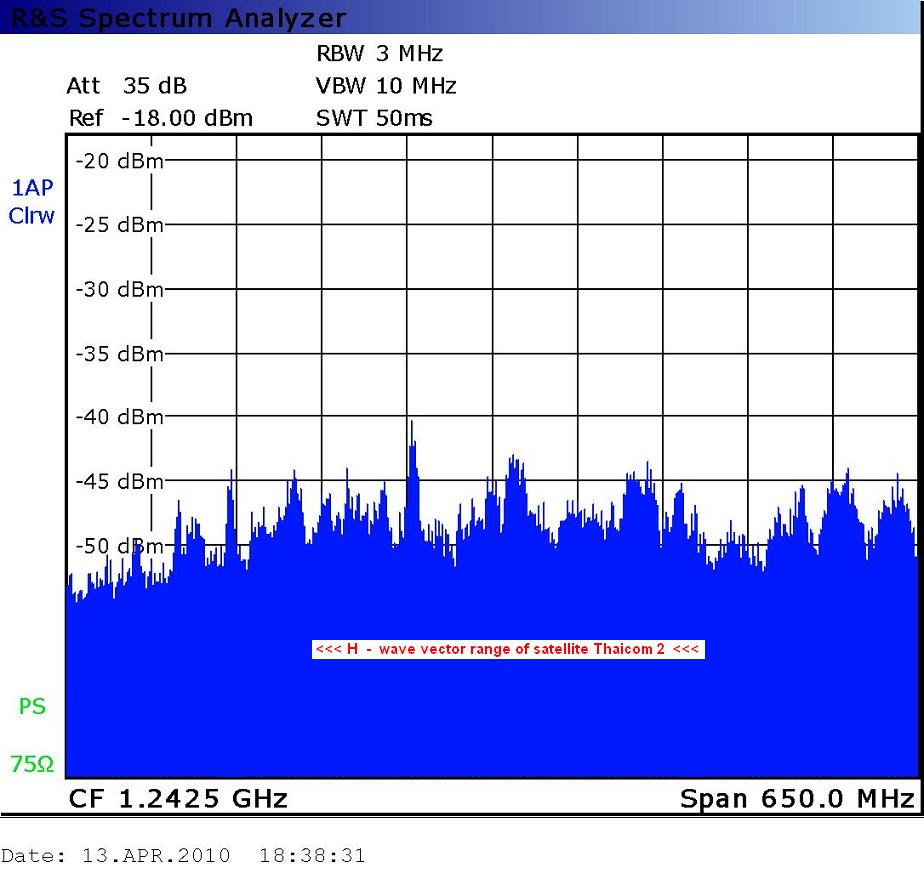Click the CF 1.2425 GHz center frequency
Image resolution: width=924 pixels, height=896 pixels.
[178, 798]
